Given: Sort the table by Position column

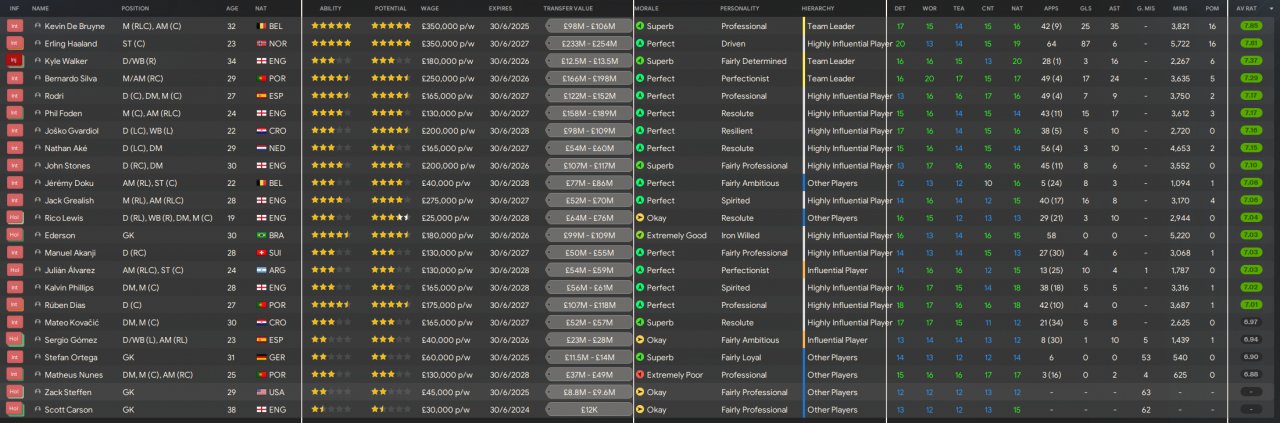Looking at the screenshot, I should [135, 8].
